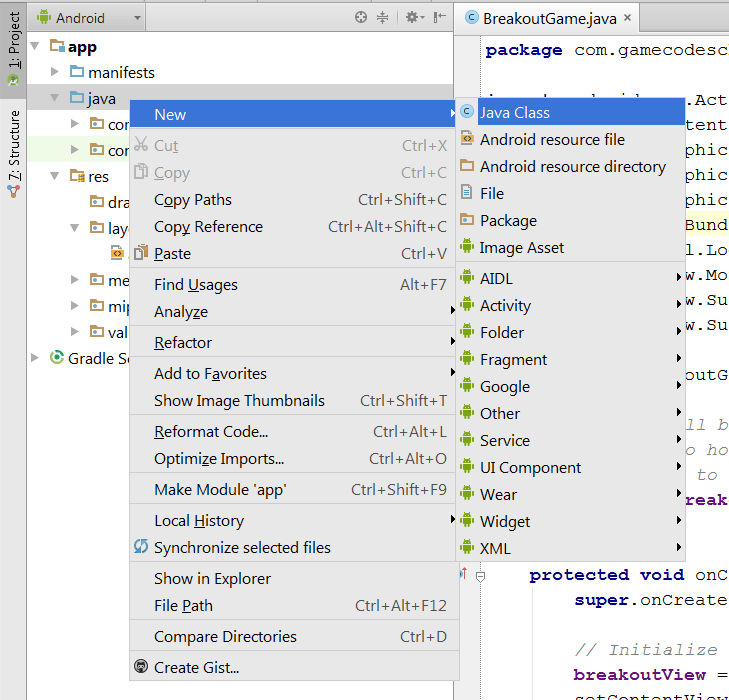Click the android icon beside Widget
Viewport: 729px width, 700px height.
(467, 520)
